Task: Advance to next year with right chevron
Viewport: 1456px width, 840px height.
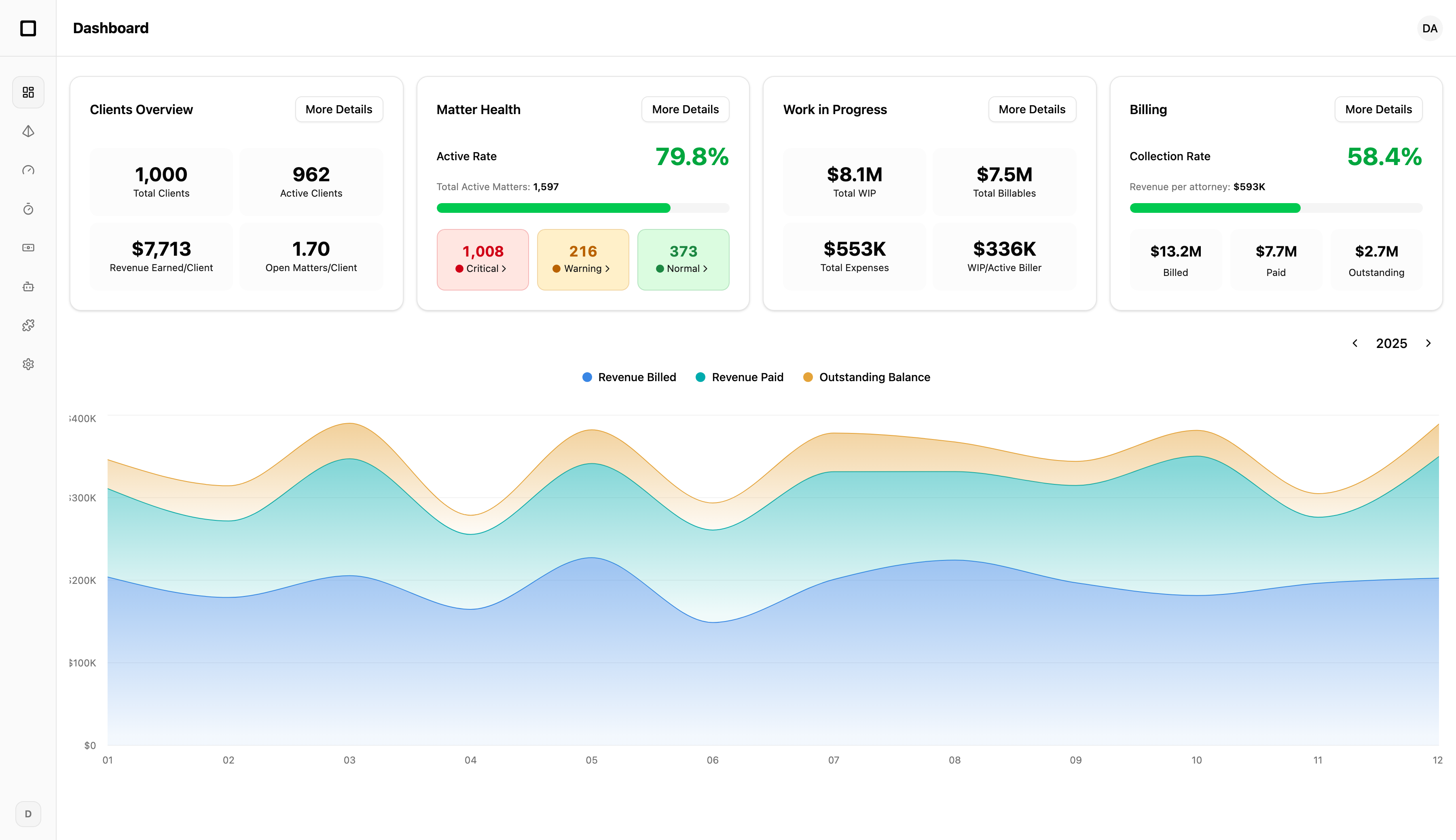Action: [1428, 343]
